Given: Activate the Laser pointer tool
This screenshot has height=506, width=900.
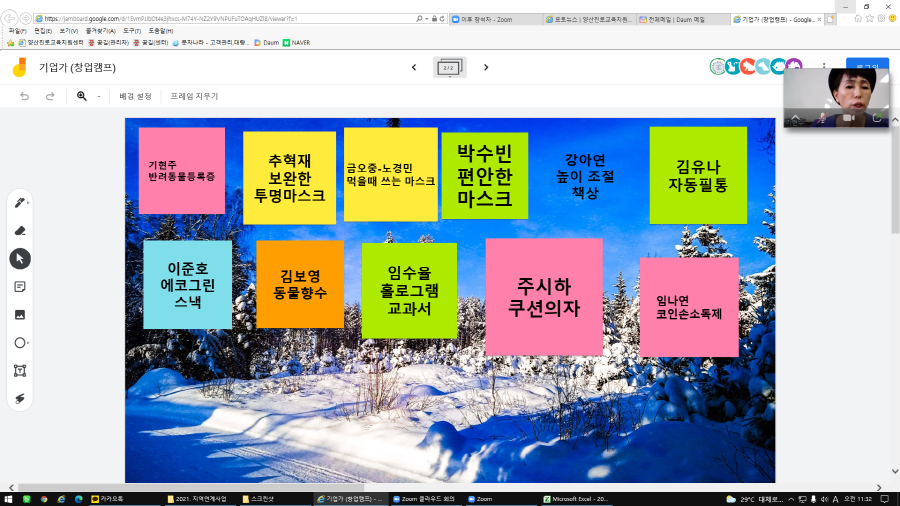Looking at the screenshot, I should coord(20,399).
